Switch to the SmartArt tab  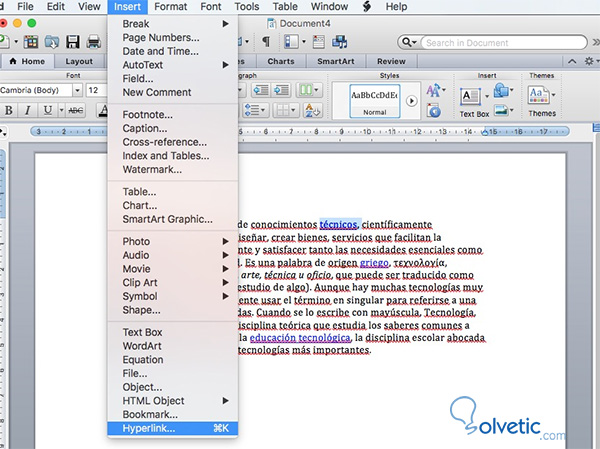coord(336,61)
